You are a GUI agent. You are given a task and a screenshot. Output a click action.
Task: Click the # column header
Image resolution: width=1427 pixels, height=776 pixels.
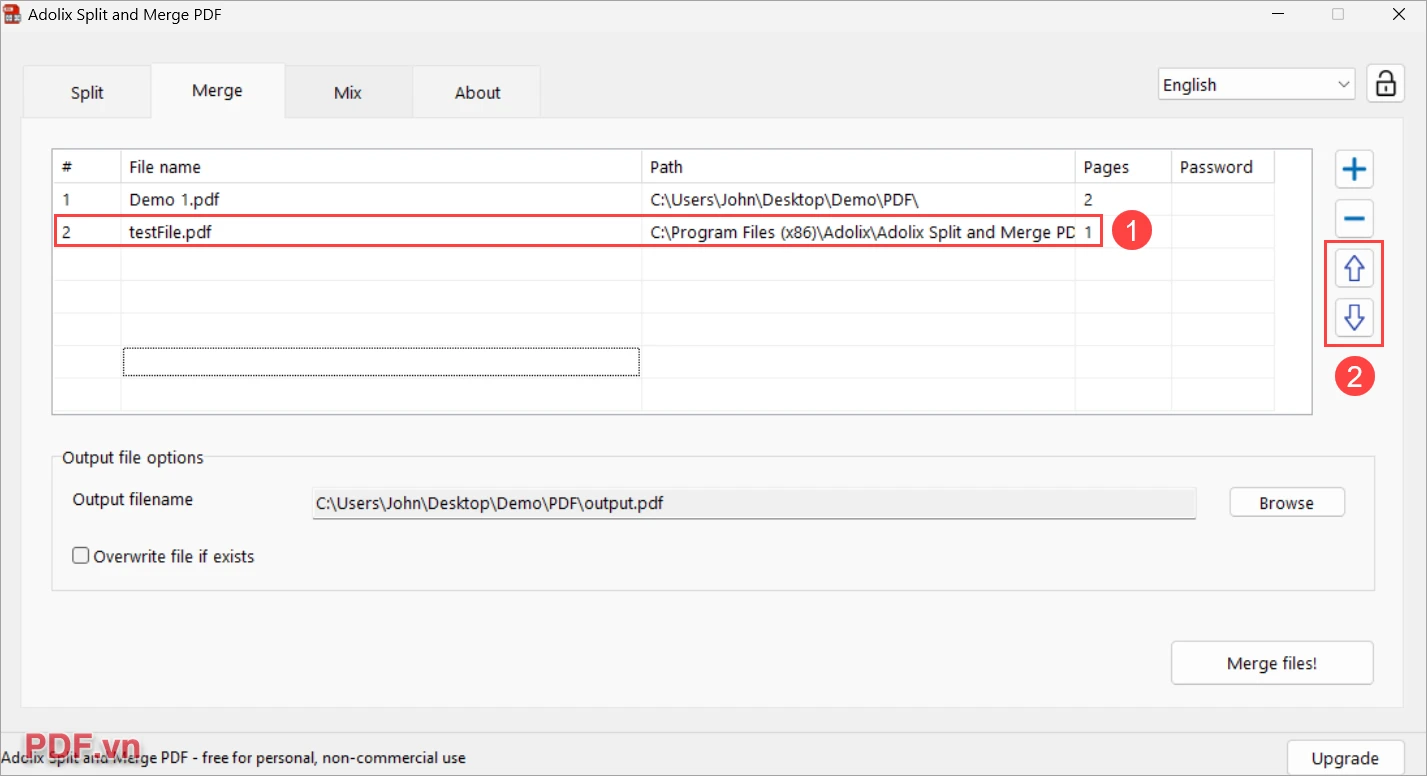[87, 167]
